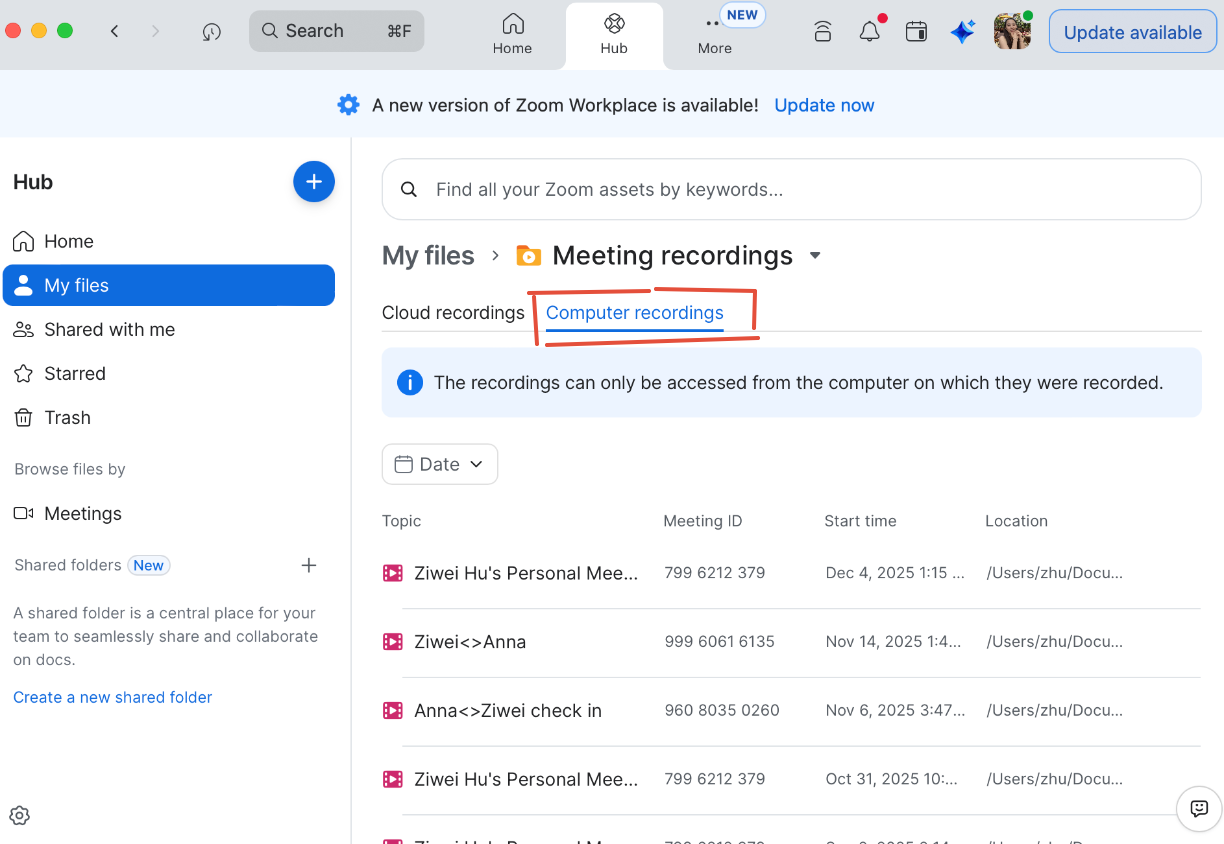Go back with the left arrow icon
Screen dimensions: 1224x844
[115, 31]
